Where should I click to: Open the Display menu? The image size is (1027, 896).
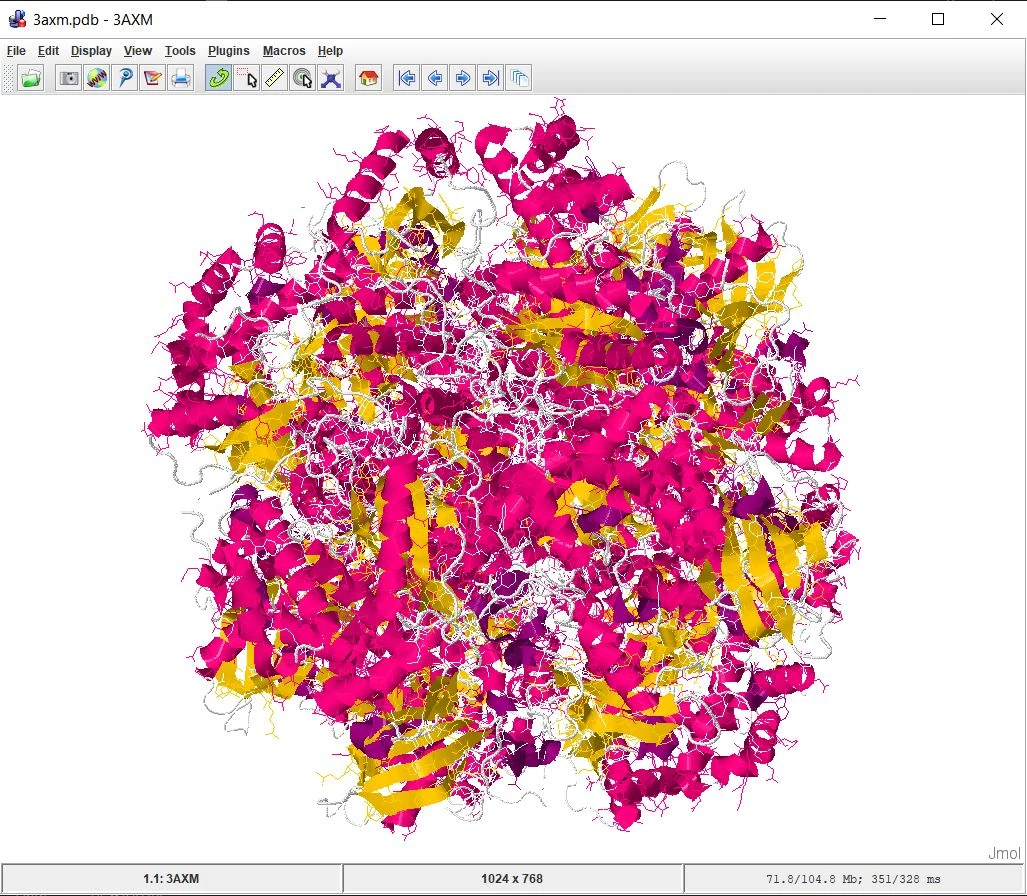click(91, 50)
